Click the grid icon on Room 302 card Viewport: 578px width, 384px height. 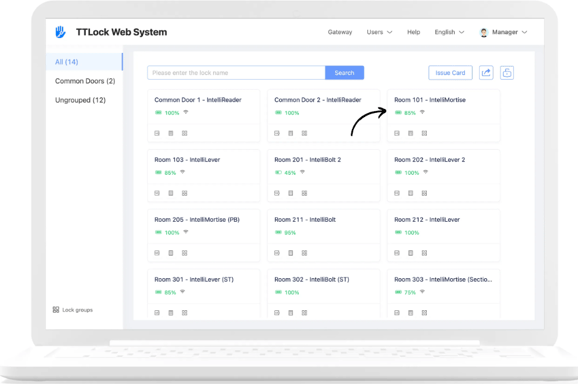click(x=304, y=313)
